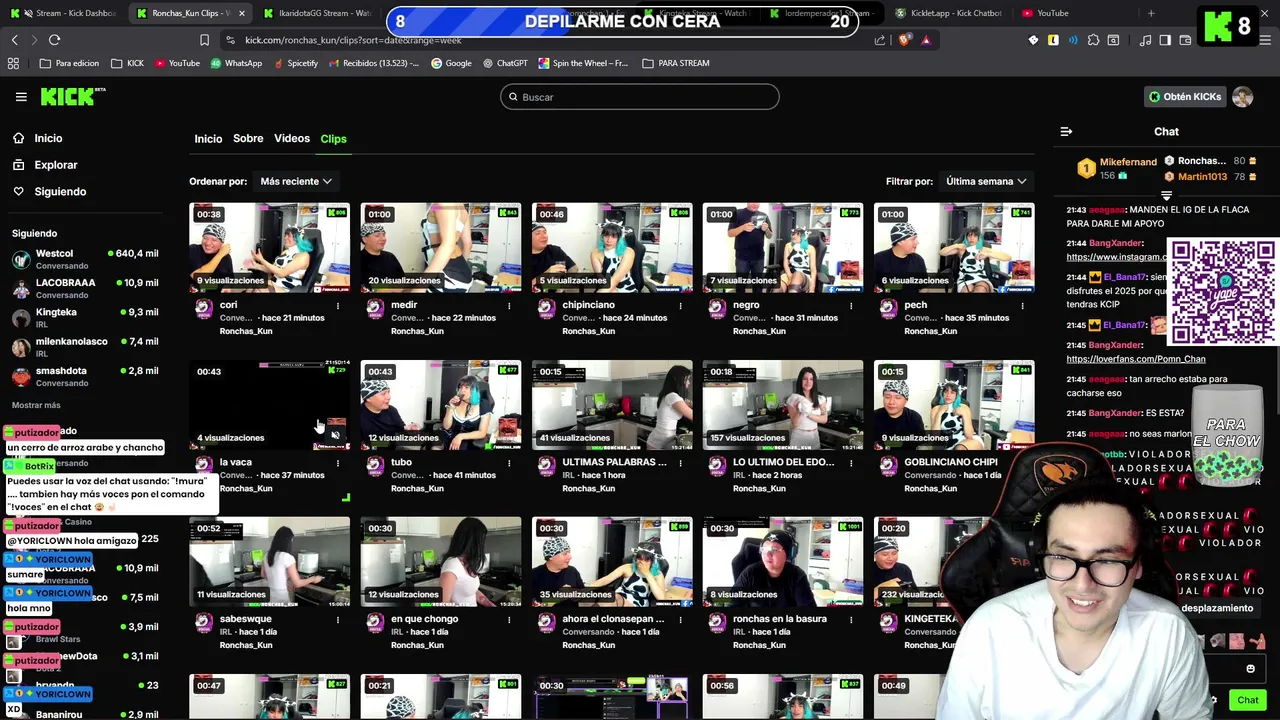1280x720 pixels.
Task: Play 'LO ULTIMO DEL EDO' clip thumbnail
Action: click(x=783, y=405)
